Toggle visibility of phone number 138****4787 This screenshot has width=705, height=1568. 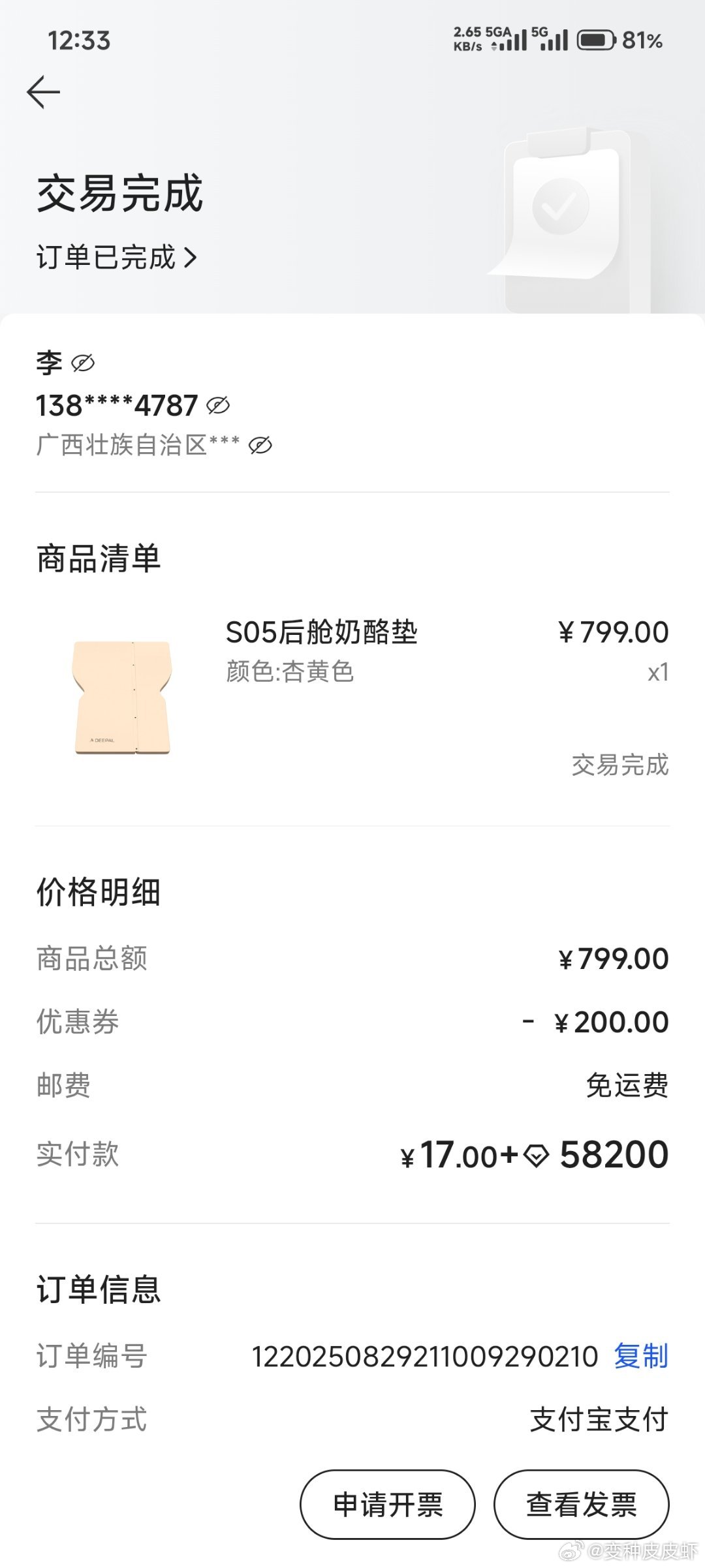click(x=218, y=405)
